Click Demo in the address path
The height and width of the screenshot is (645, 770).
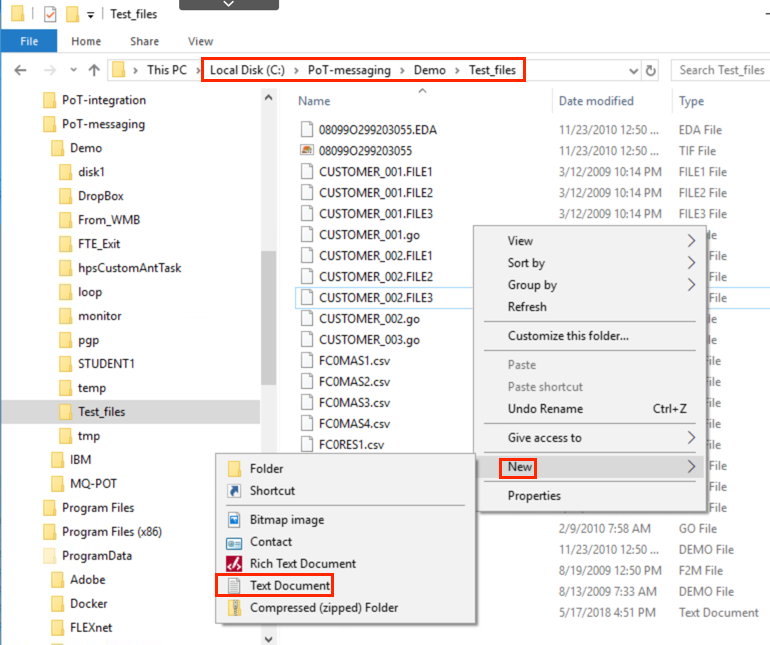click(430, 70)
